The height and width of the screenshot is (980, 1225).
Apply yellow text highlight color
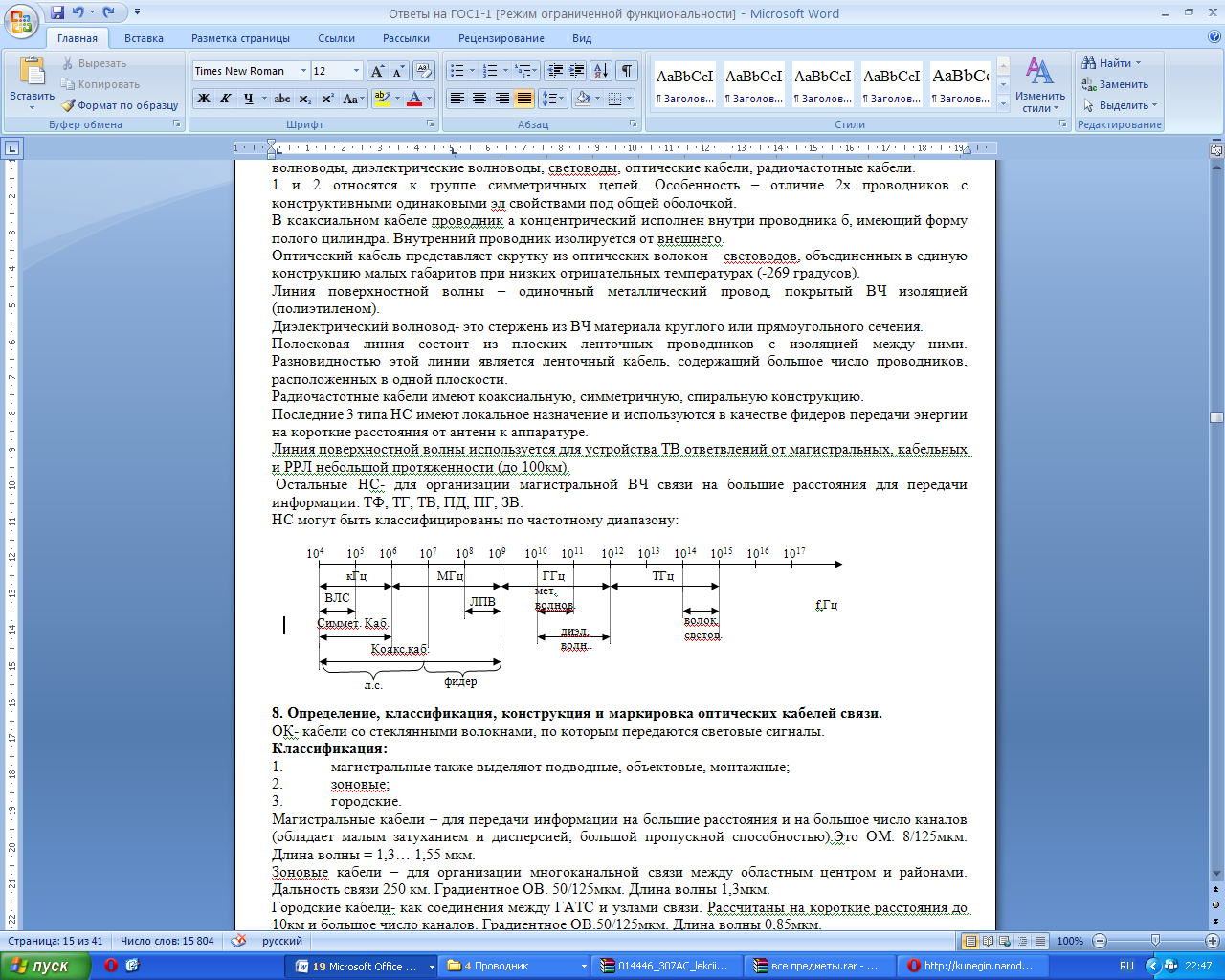coord(382,99)
